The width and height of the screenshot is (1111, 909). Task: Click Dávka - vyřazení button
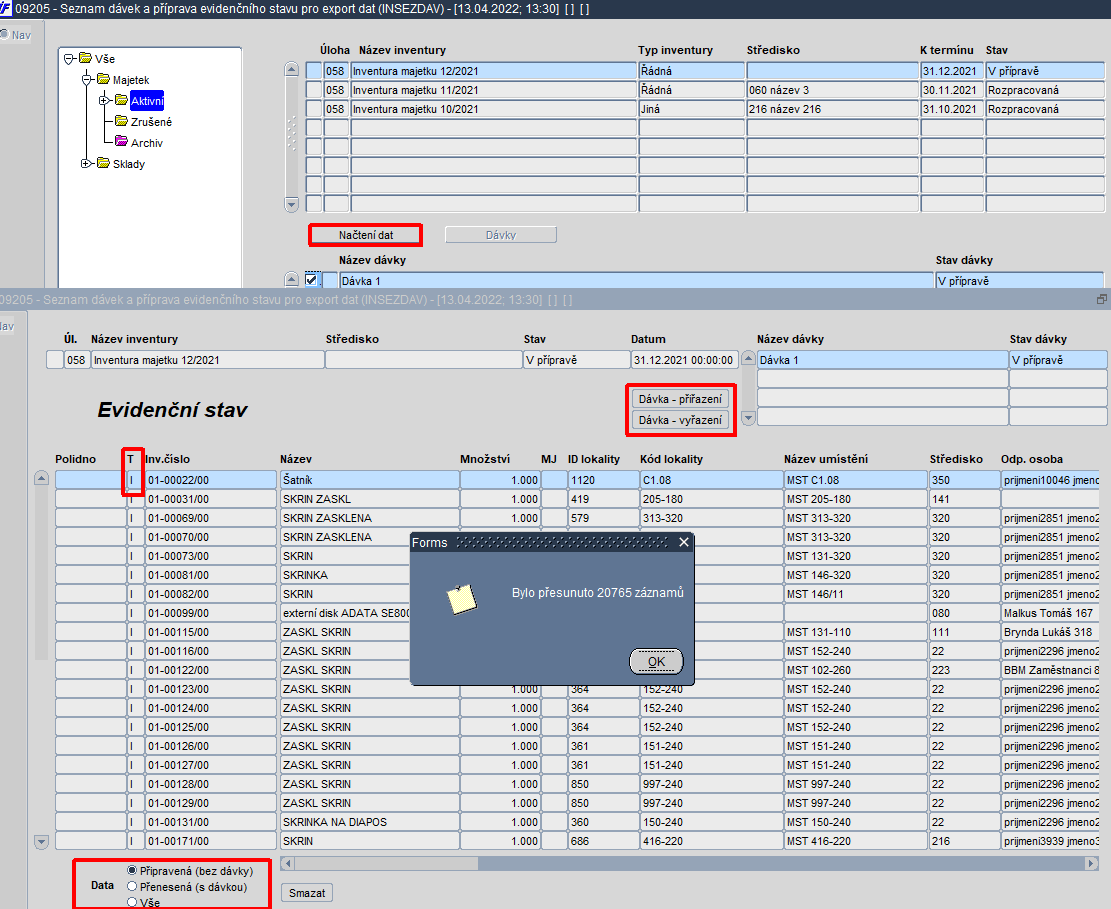coord(680,420)
